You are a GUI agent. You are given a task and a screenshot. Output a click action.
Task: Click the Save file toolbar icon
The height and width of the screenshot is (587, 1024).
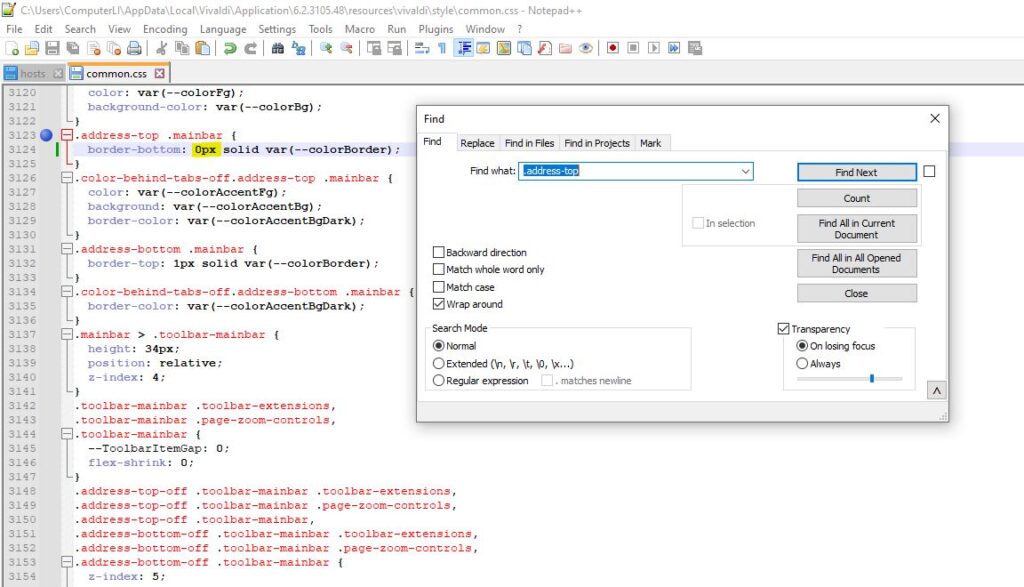point(52,48)
